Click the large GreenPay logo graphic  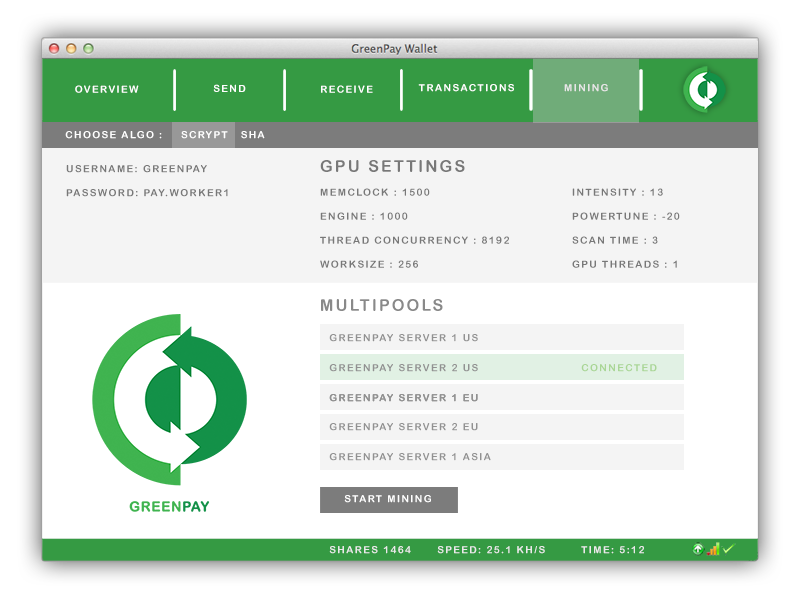coord(169,399)
